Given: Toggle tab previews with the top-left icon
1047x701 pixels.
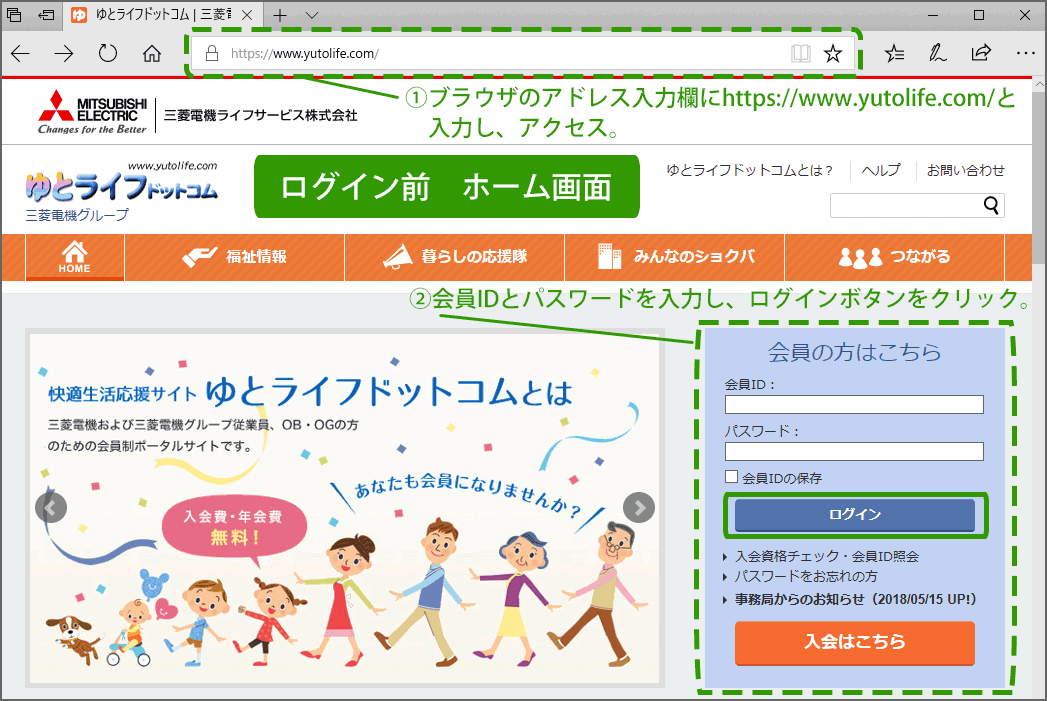Looking at the screenshot, I should 12,15.
